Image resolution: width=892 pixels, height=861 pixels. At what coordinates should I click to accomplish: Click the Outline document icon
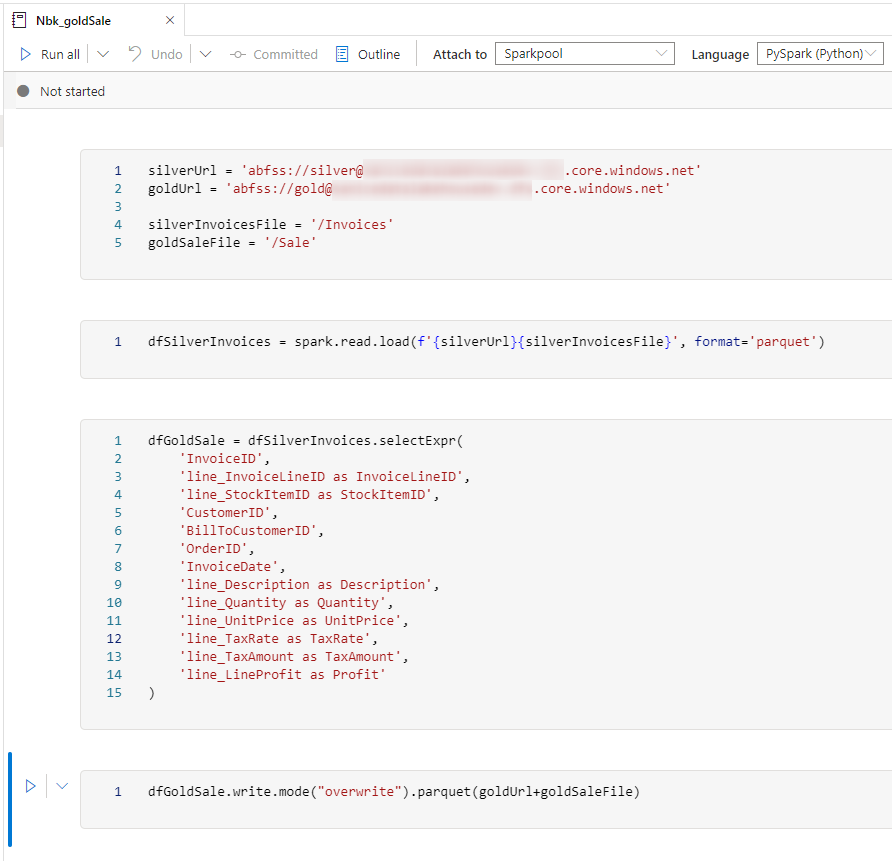[342, 54]
